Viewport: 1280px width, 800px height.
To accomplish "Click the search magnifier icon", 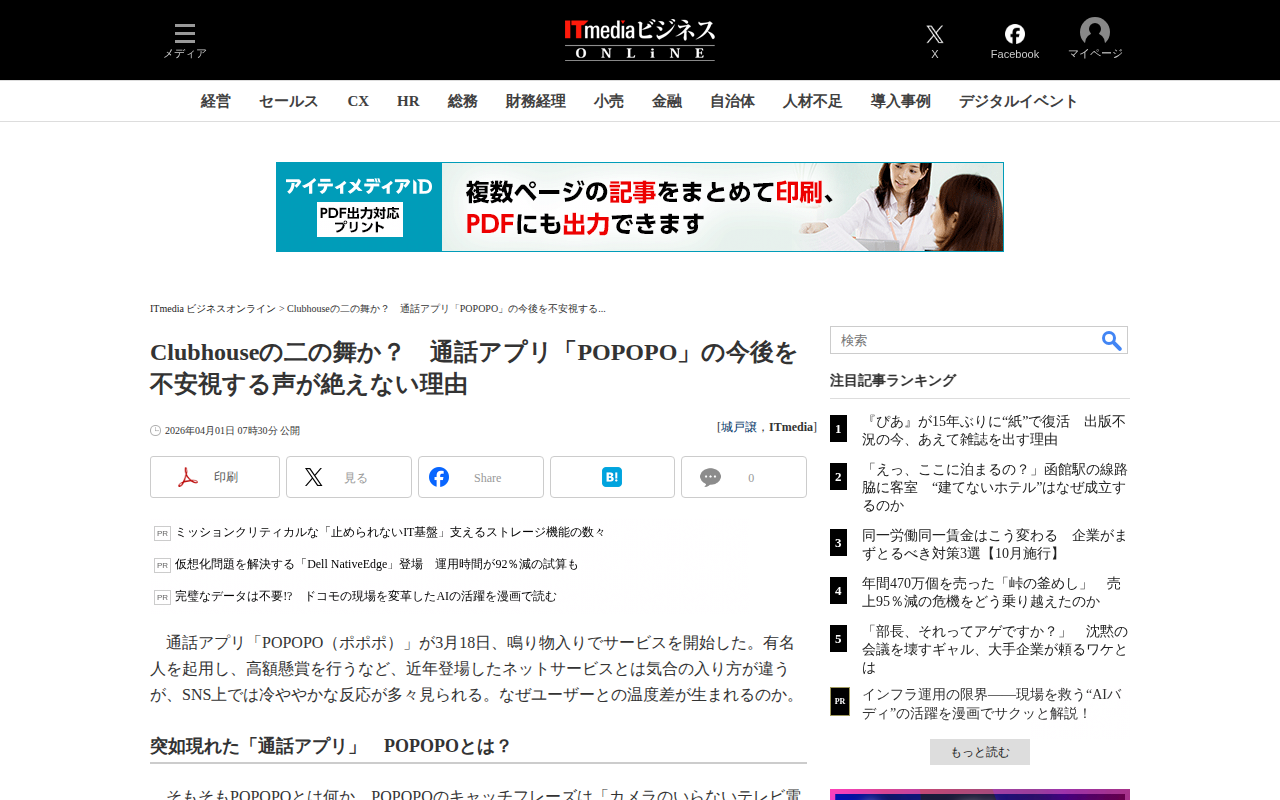I will 1112,341.
